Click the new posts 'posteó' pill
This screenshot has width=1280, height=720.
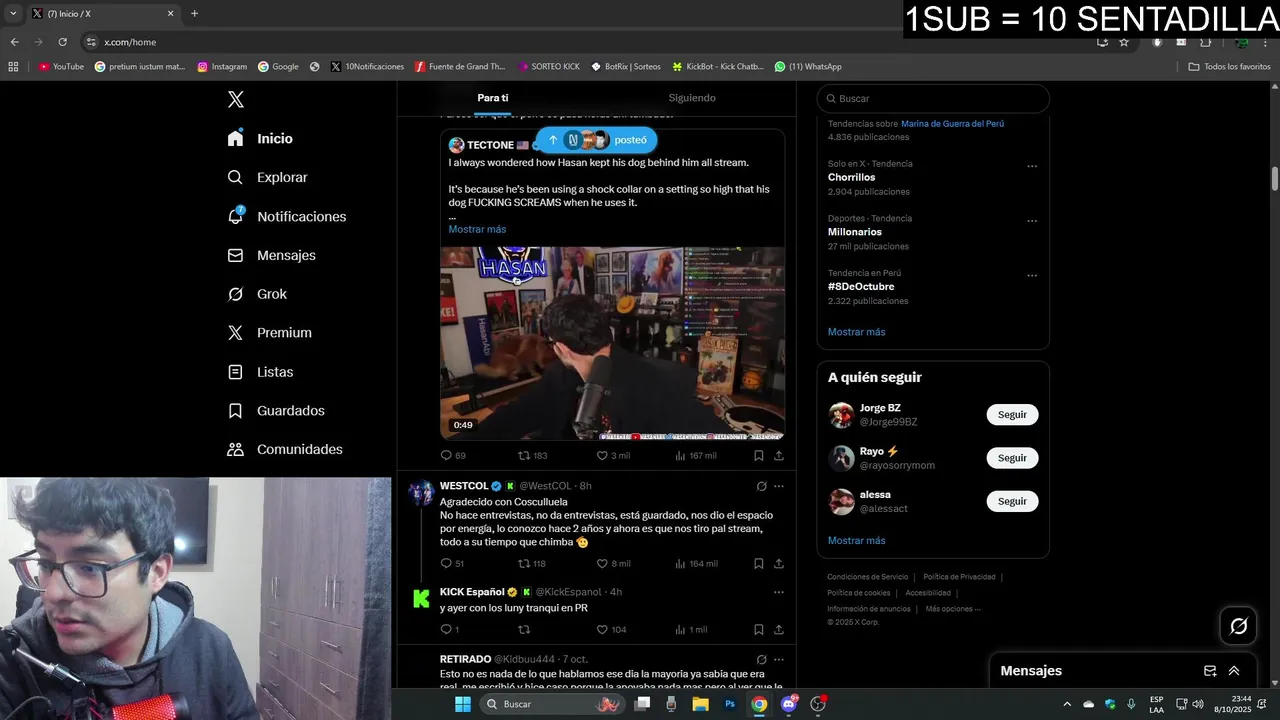coord(596,140)
